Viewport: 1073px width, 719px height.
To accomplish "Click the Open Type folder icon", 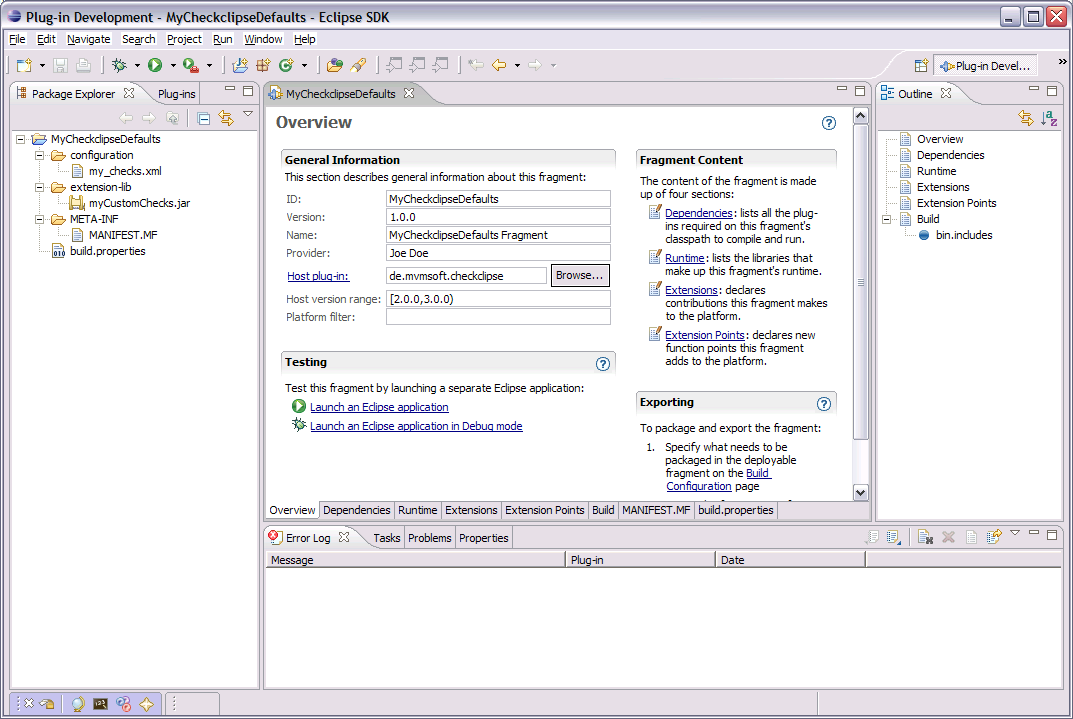I will tap(335, 65).
